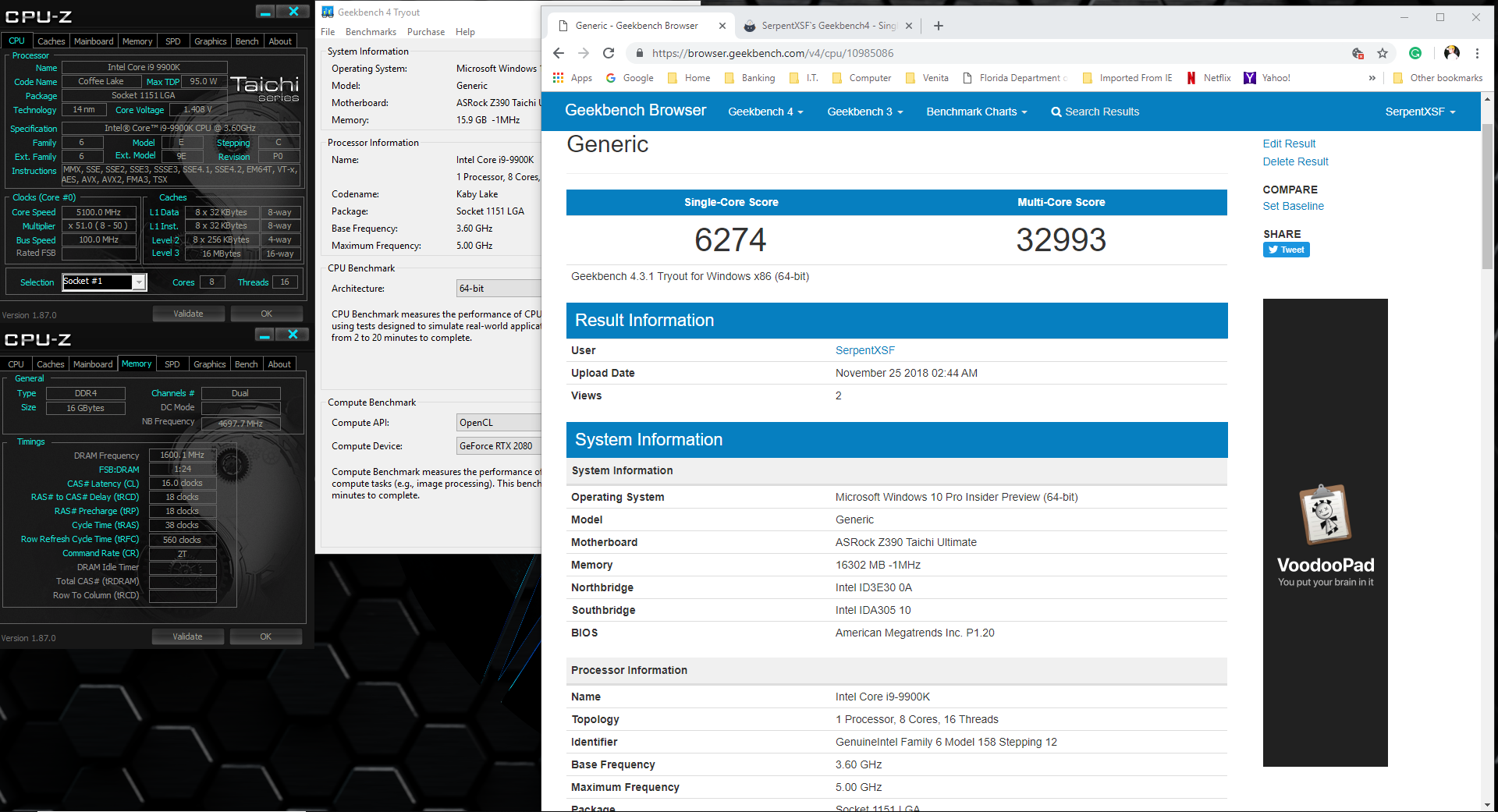
Task: Switch to Caches tab in top CPU-Z
Action: pyautogui.click(x=51, y=41)
